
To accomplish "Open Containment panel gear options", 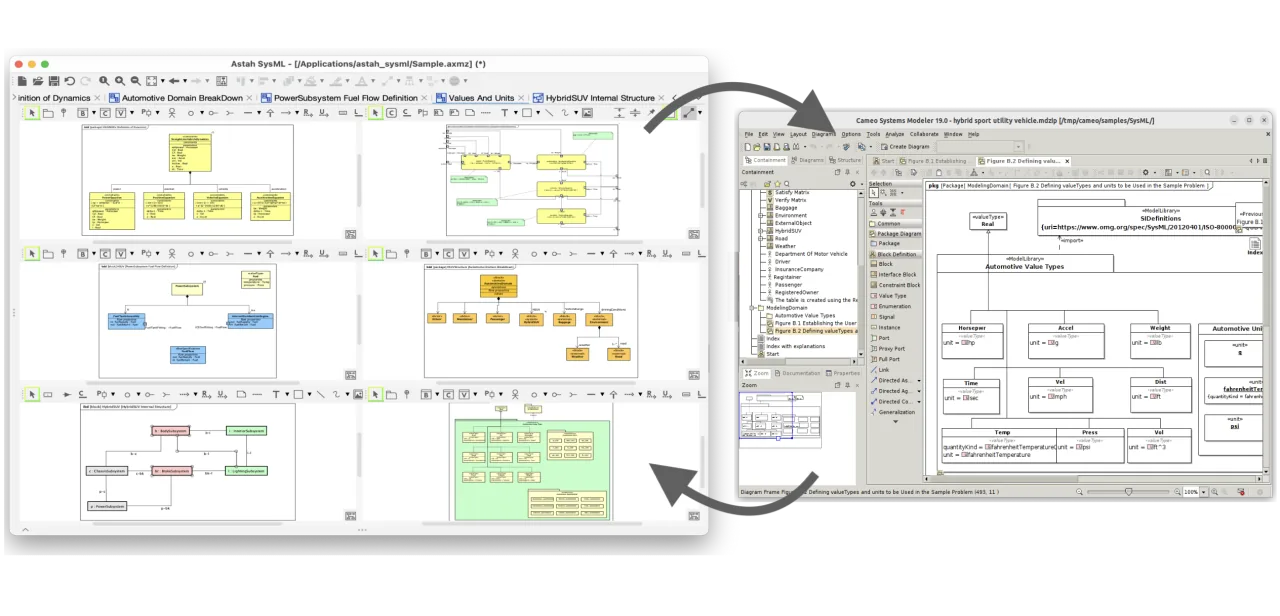I will [x=853, y=184].
